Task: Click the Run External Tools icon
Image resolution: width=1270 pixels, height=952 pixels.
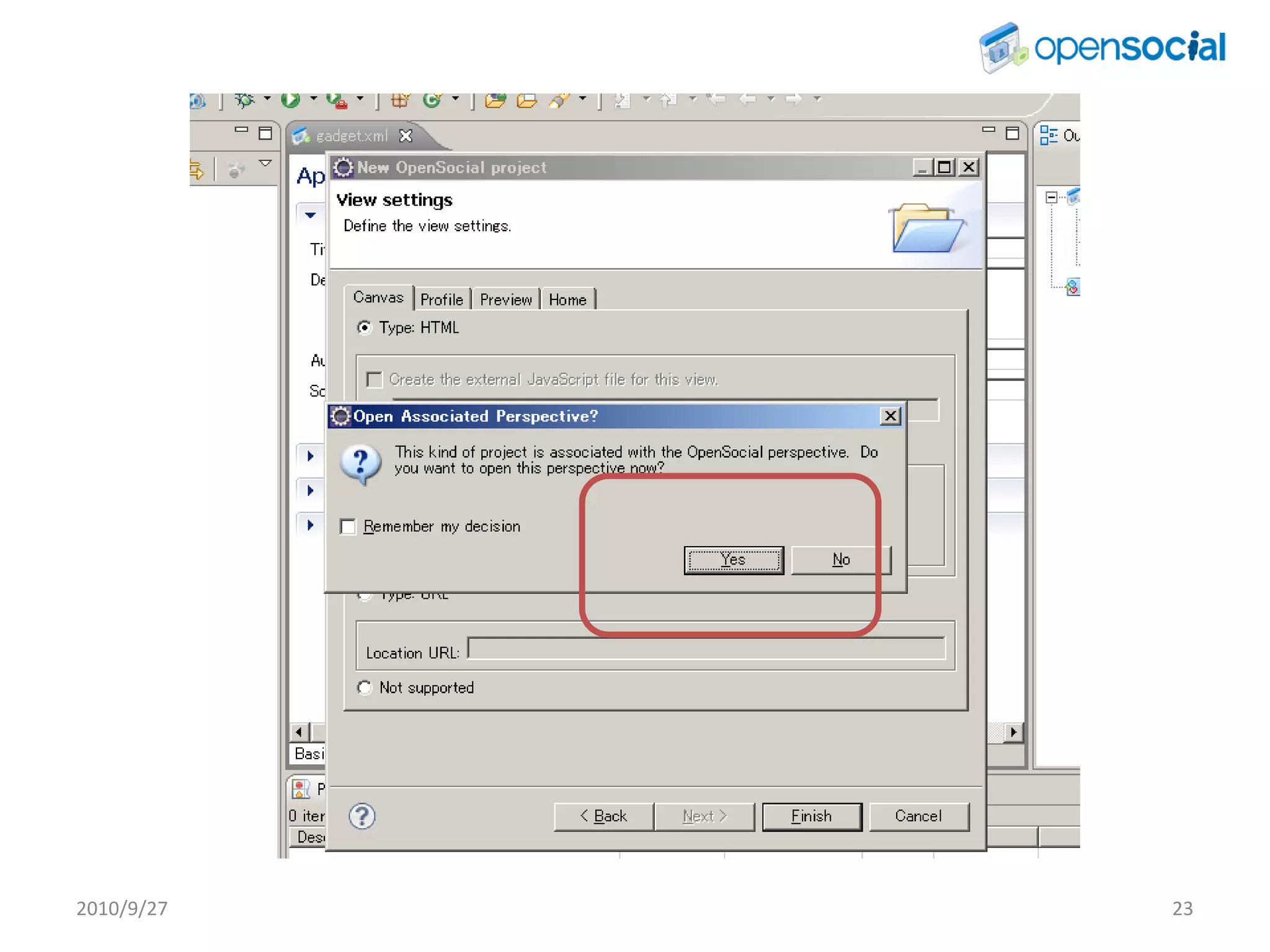Action: (x=337, y=100)
